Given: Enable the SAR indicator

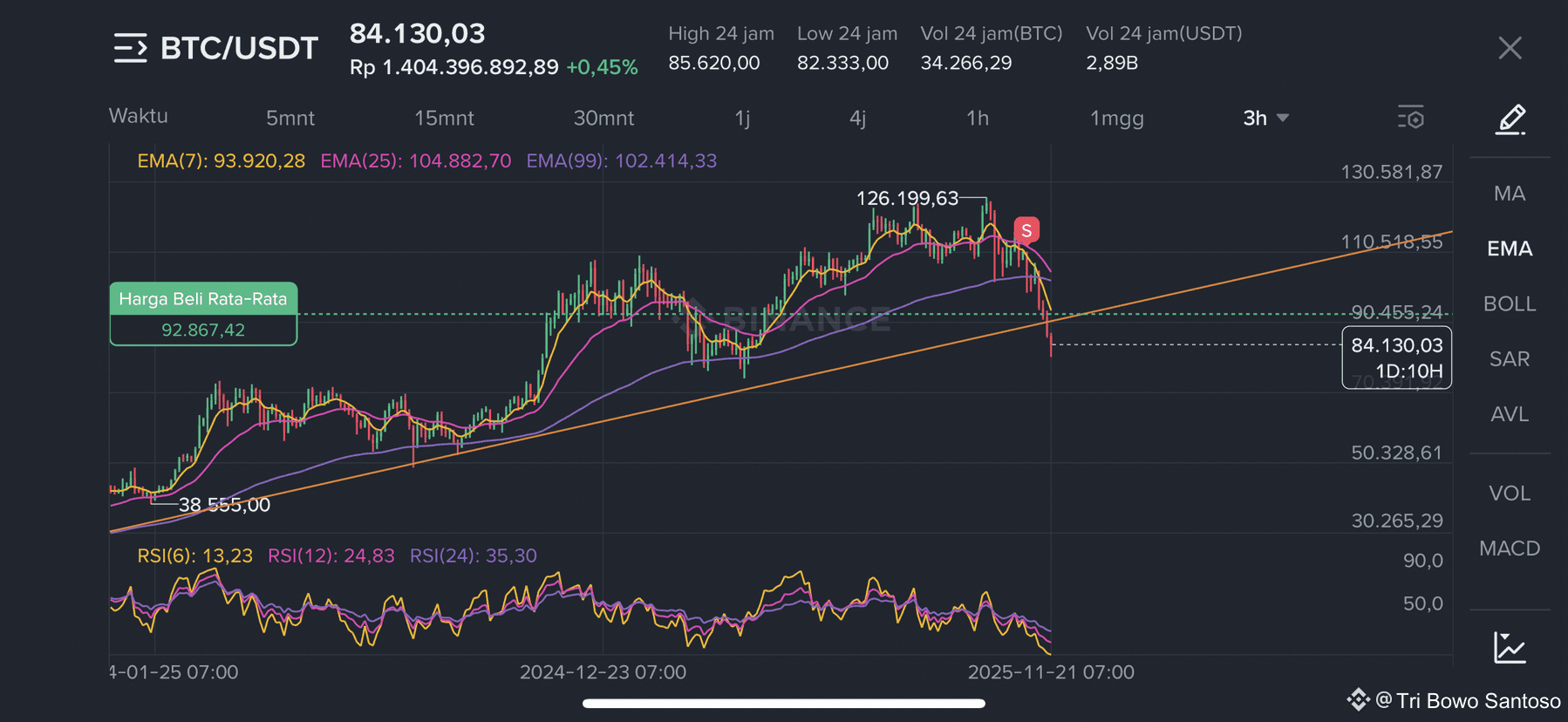Looking at the screenshot, I should point(1510,358).
